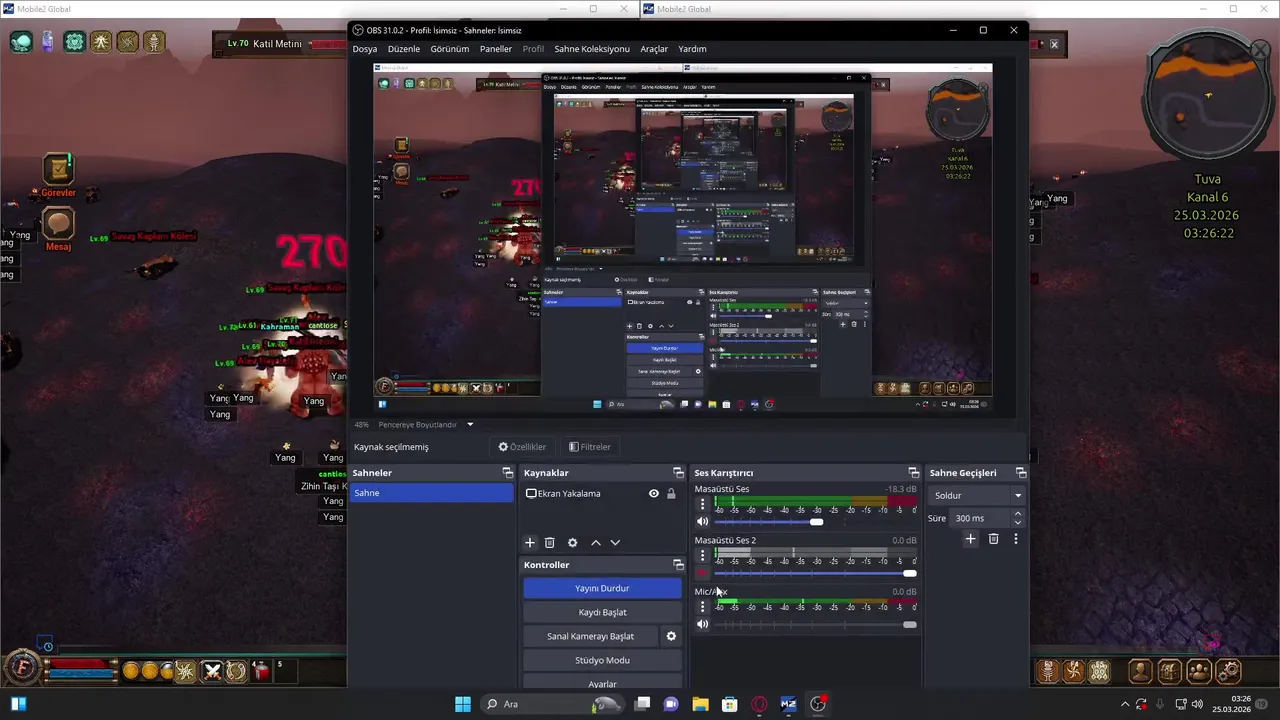Open the Yardım menu
Viewport: 1280px width, 720px height.
click(693, 49)
